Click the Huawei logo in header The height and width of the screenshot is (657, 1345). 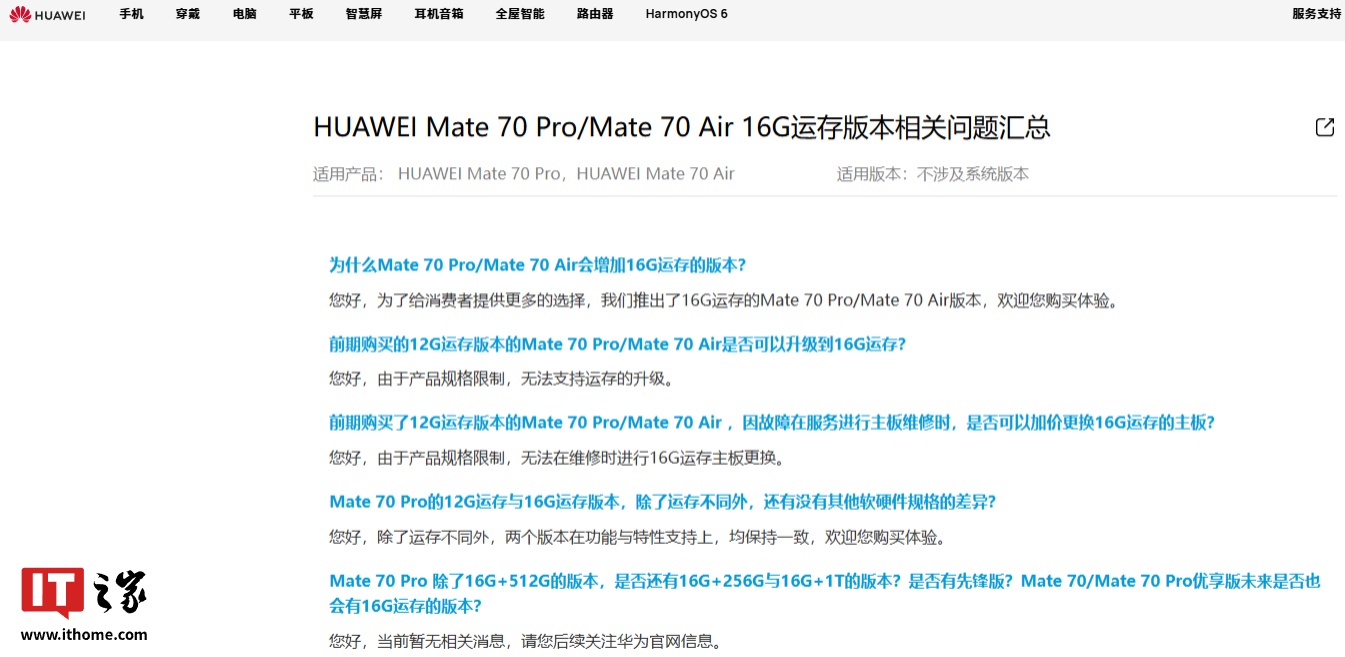click(48, 14)
